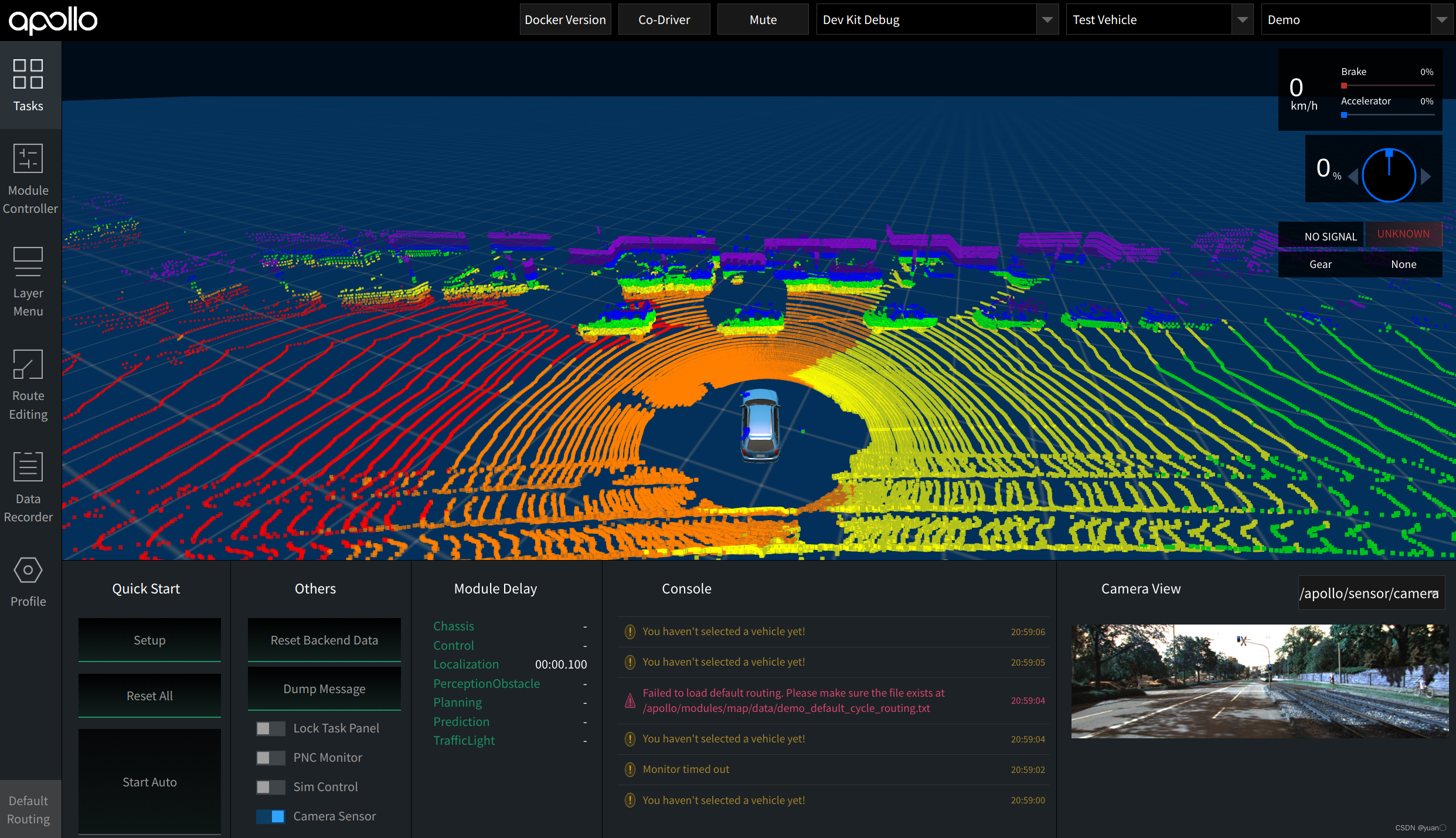Open the Tasks grid icon
Image resolution: width=1456 pixels, height=838 pixels.
pos(28,74)
